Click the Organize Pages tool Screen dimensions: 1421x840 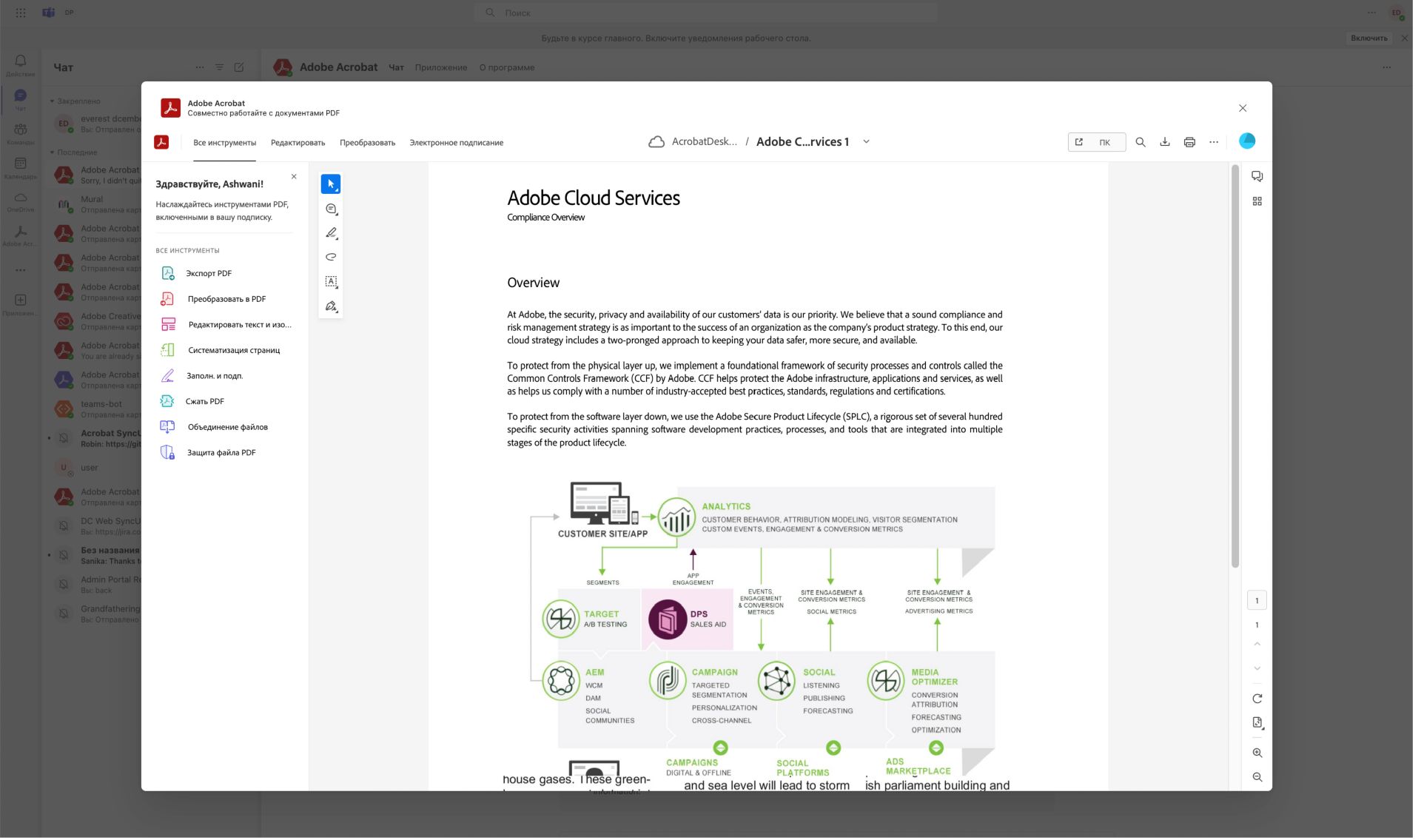[233, 349]
